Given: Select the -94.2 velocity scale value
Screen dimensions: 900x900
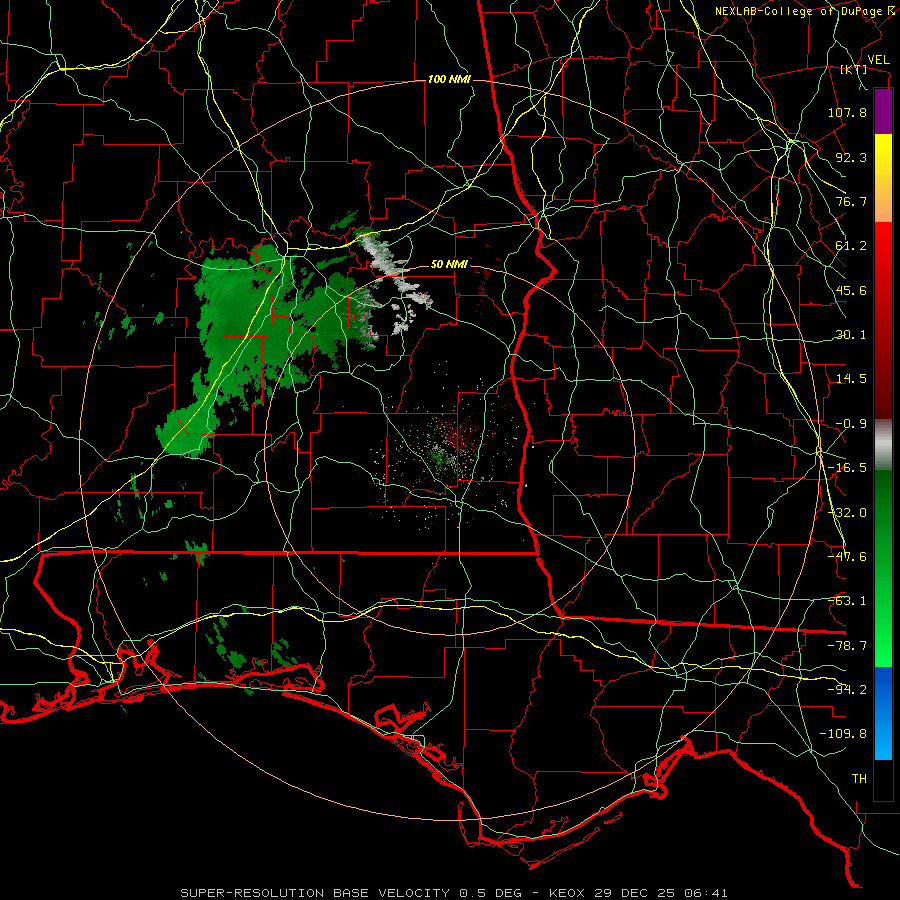Looking at the screenshot, I should tap(847, 690).
